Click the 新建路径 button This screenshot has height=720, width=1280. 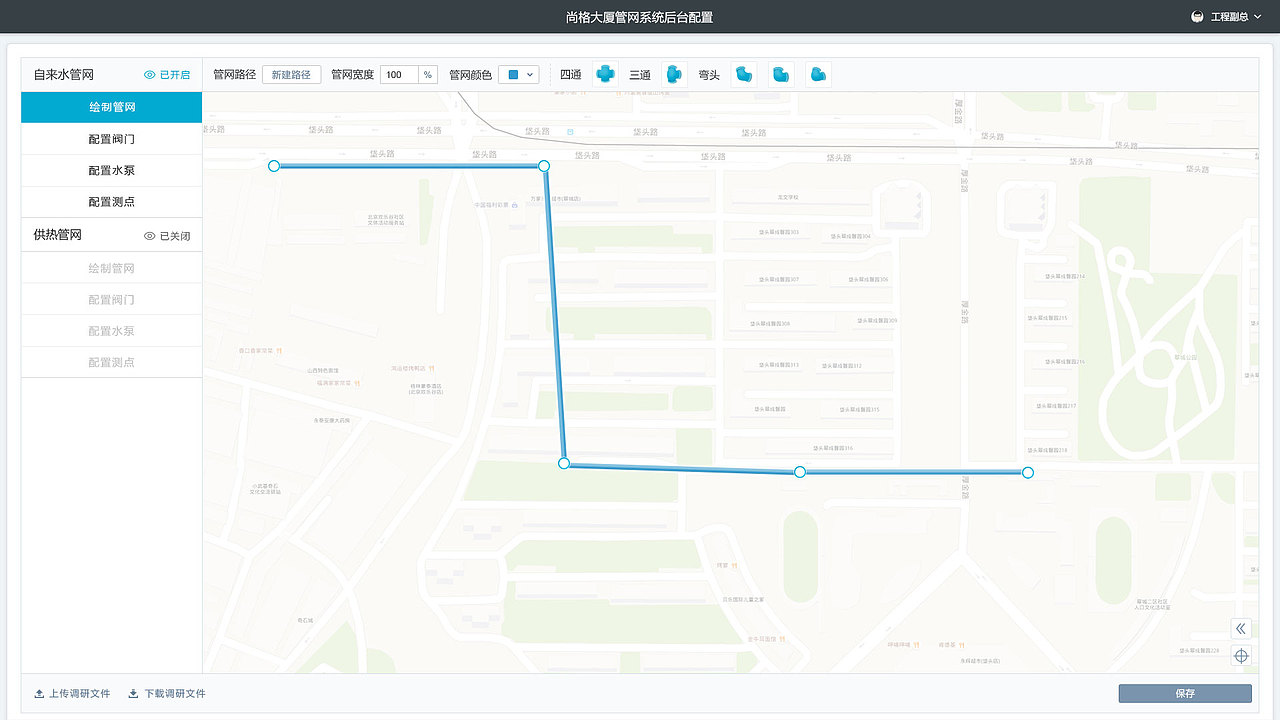click(292, 75)
